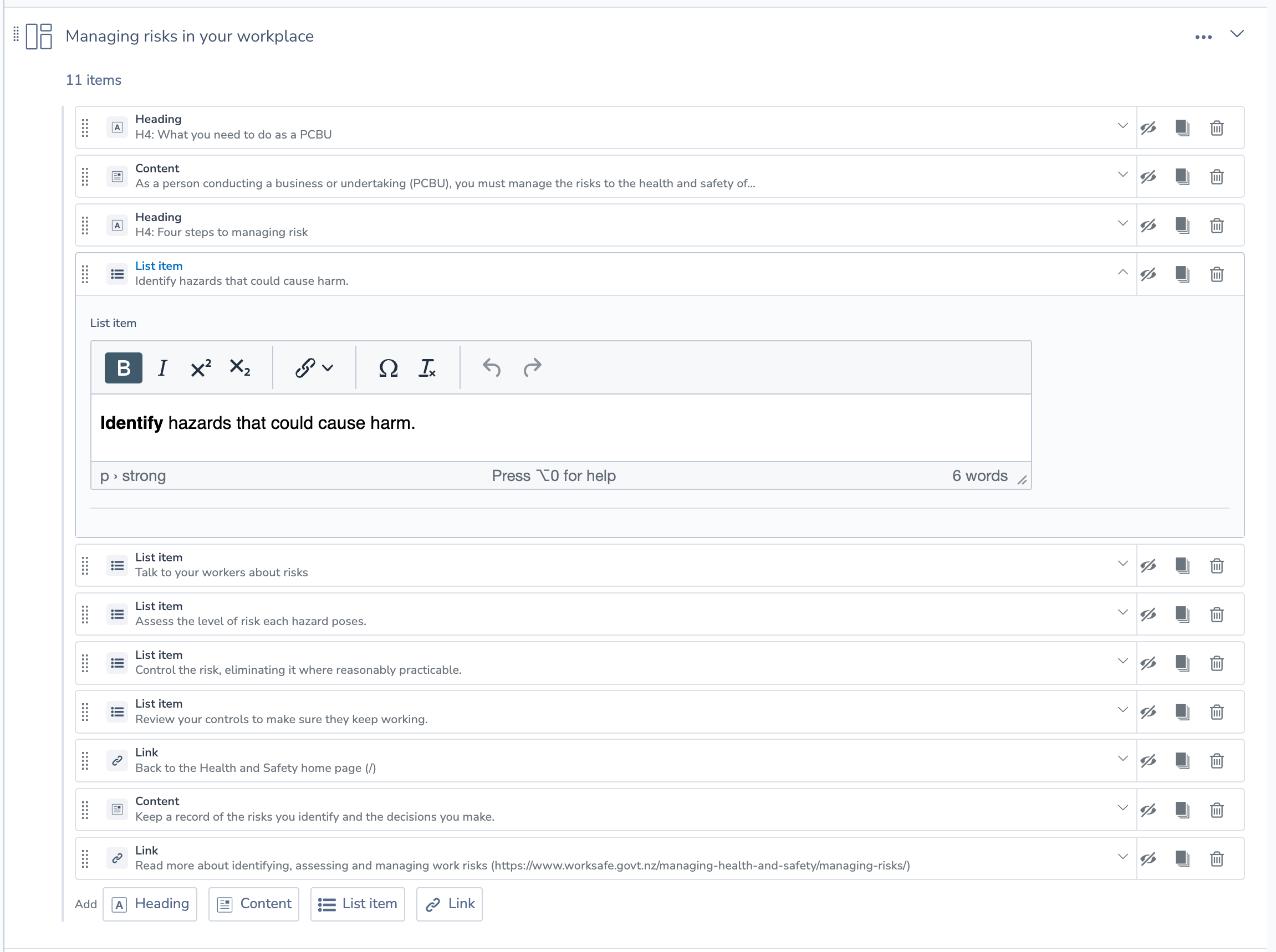Screen dimensions: 1276x952
Task: Duplicate the 'As a person conducting a business' content item
Action: point(1182,177)
